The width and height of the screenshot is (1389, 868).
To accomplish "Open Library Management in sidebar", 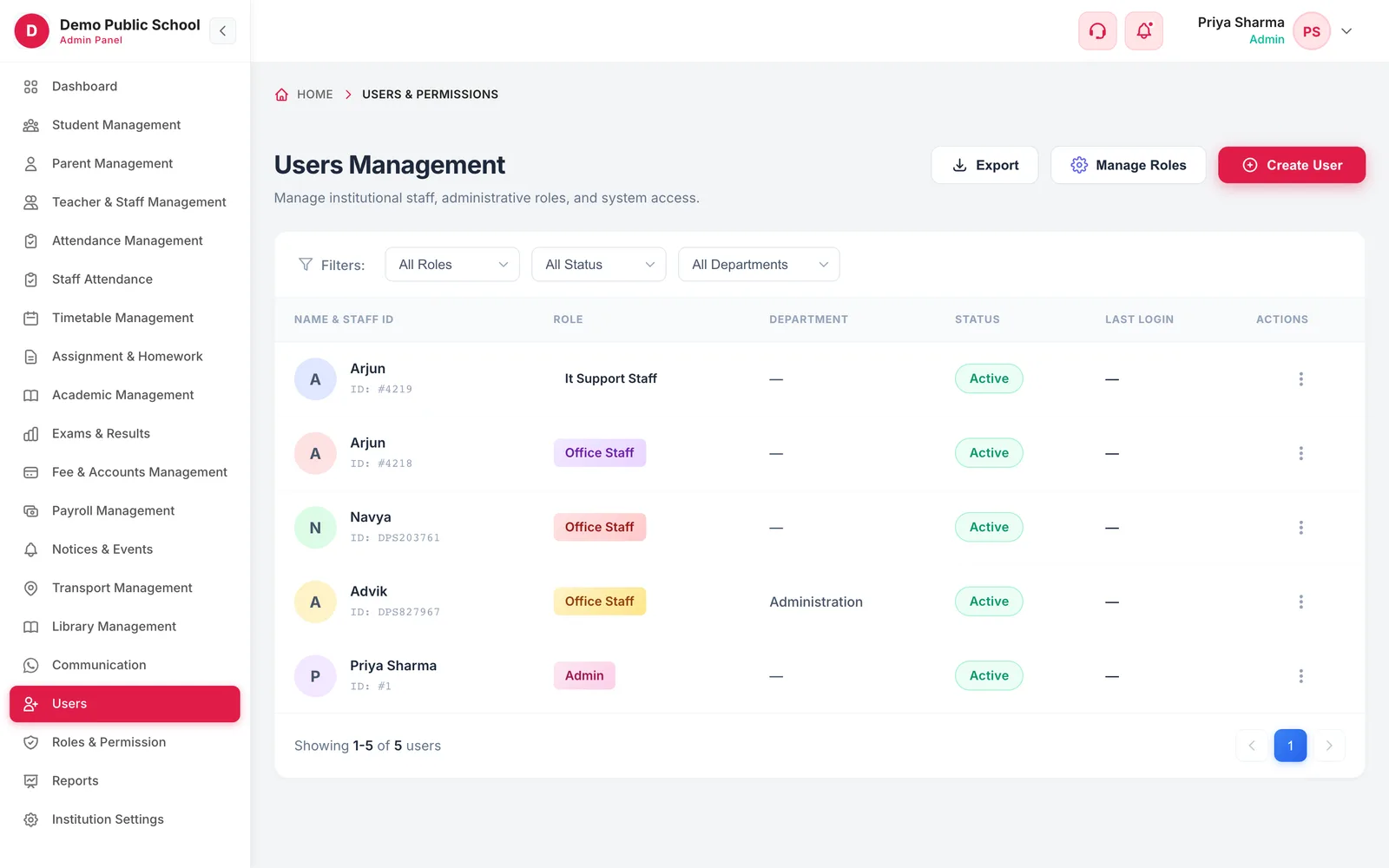I will tap(125, 627).
